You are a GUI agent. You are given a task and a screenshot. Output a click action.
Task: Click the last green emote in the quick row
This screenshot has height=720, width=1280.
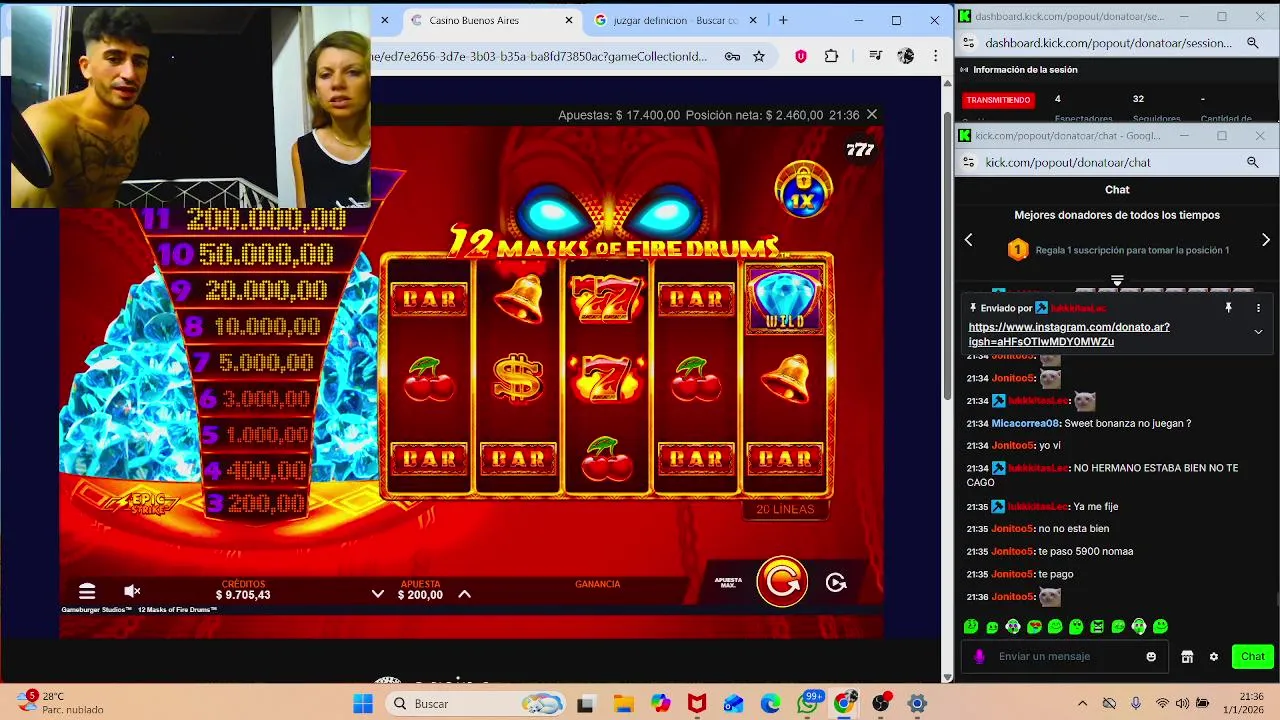coord(1160,627)
